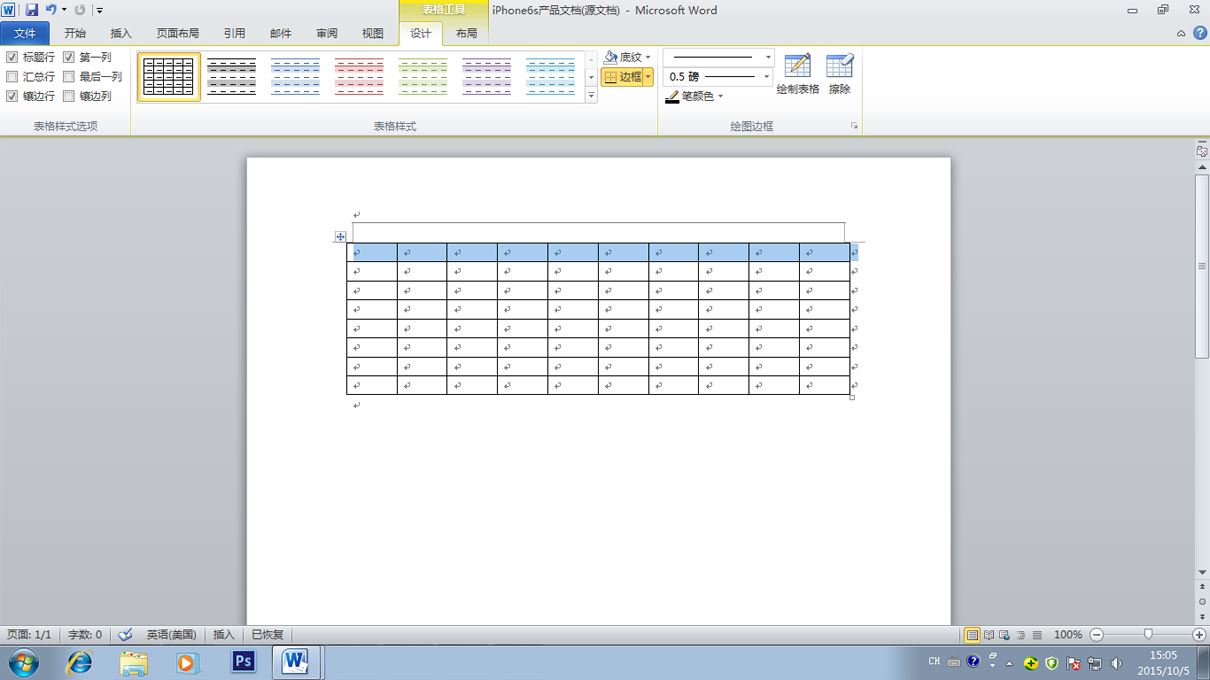Uncheck the 标题行 checkbox
This screenshot has height=680, width=1210.
pyautogui.click(x=12, y=58)
